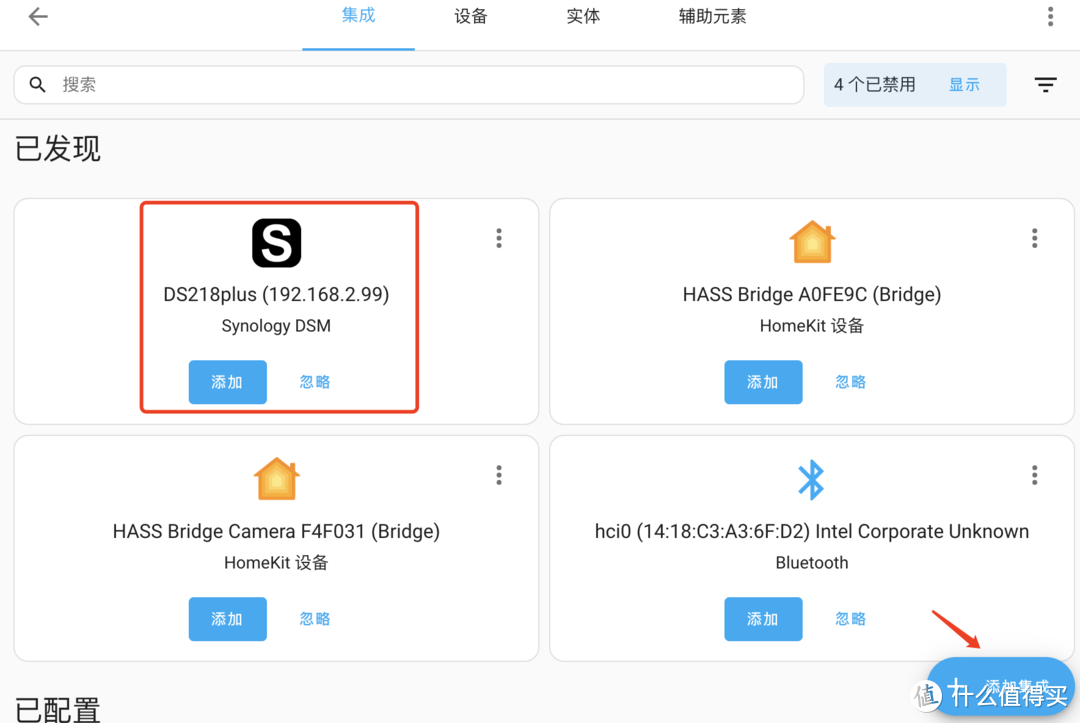1080x723 pixels.
Task: Click the HomeKit icon on HASS Bridge Camera card
Action: tap(276, 478)
